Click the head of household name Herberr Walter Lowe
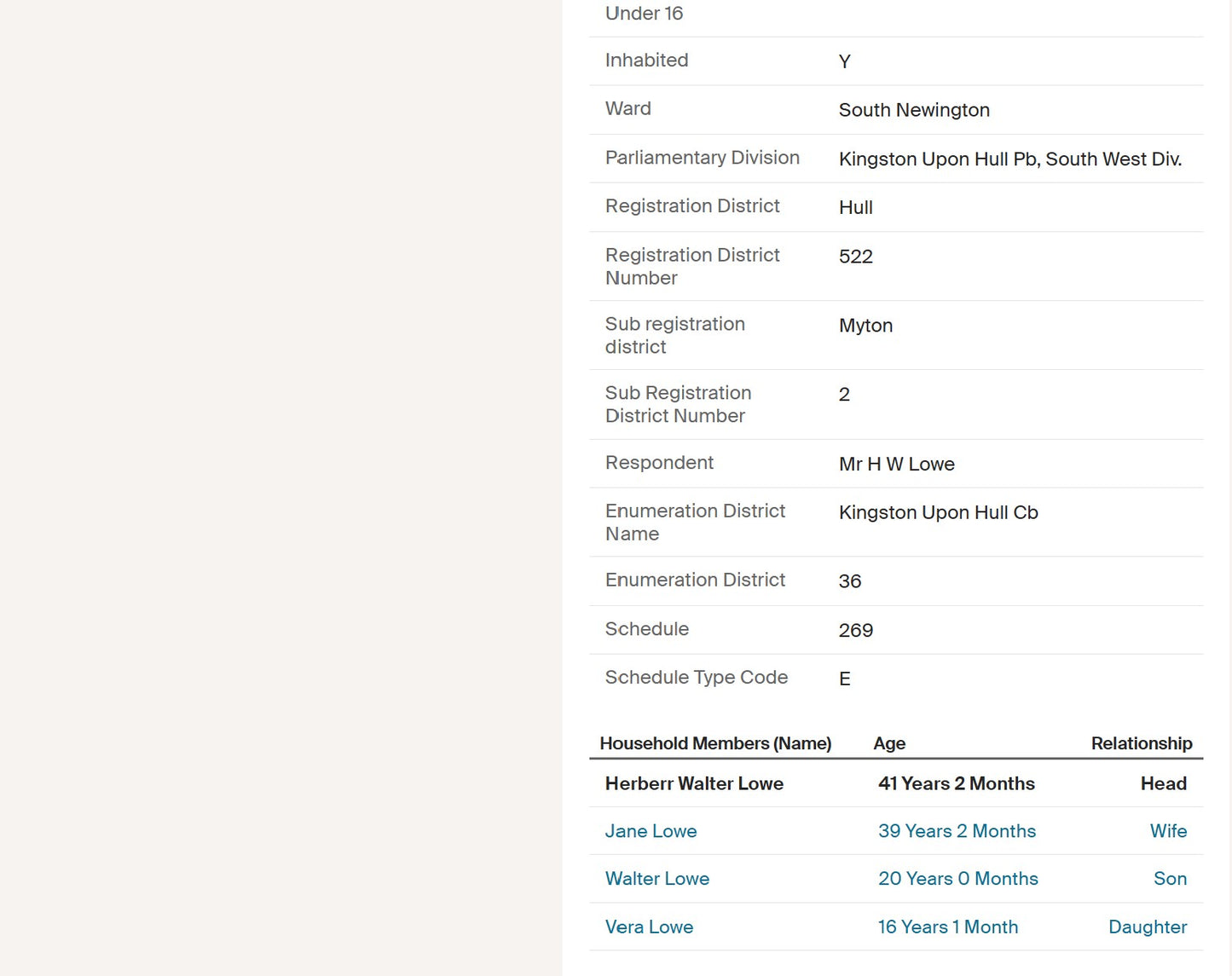This screenshot has width=1232, height=976. pyautogui.click(x=694, y=783)
